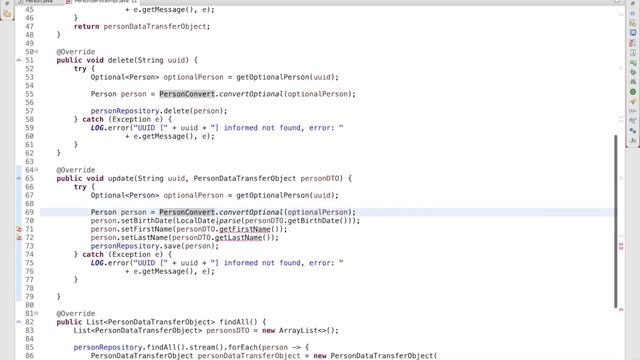Click the blue monitor icon in right sidebar
The width and height of the screenshot is (640, 360).
[633, 33]
